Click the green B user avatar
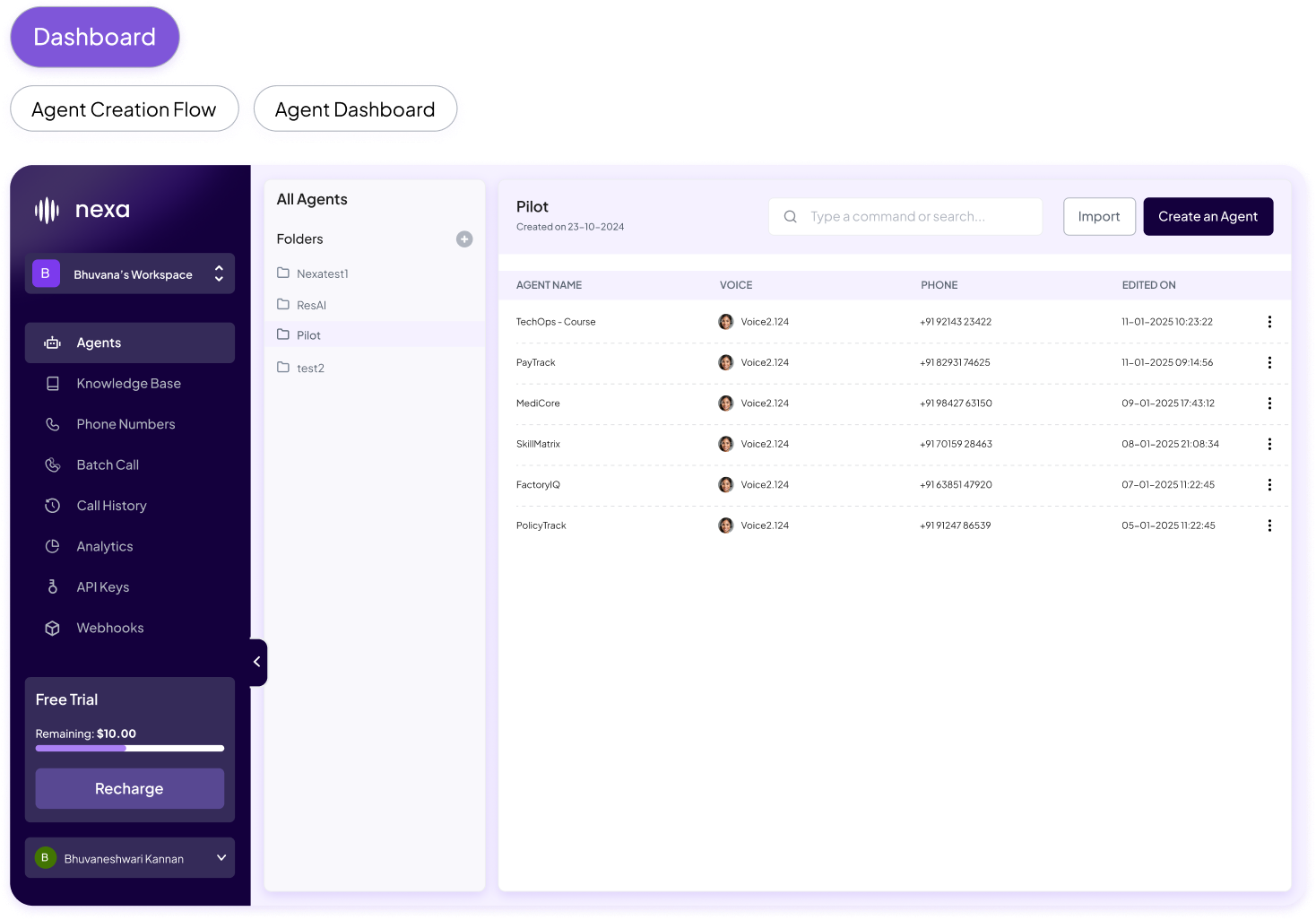Screen dimensions: 1316x920 [45, 858]
